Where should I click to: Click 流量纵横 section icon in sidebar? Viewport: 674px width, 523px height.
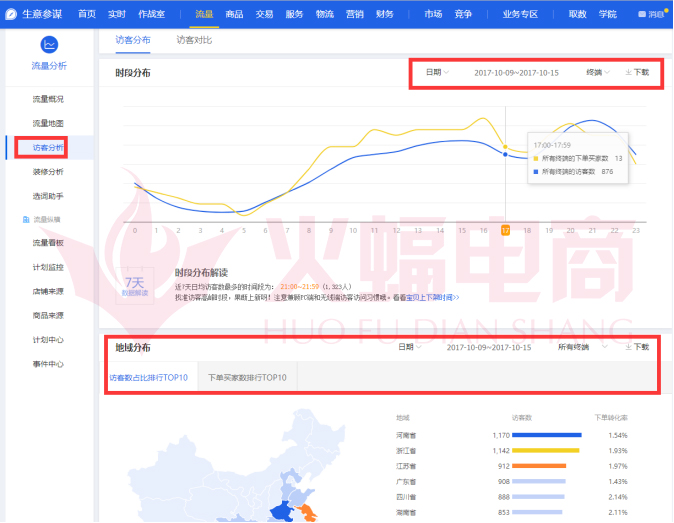point(26,218)
